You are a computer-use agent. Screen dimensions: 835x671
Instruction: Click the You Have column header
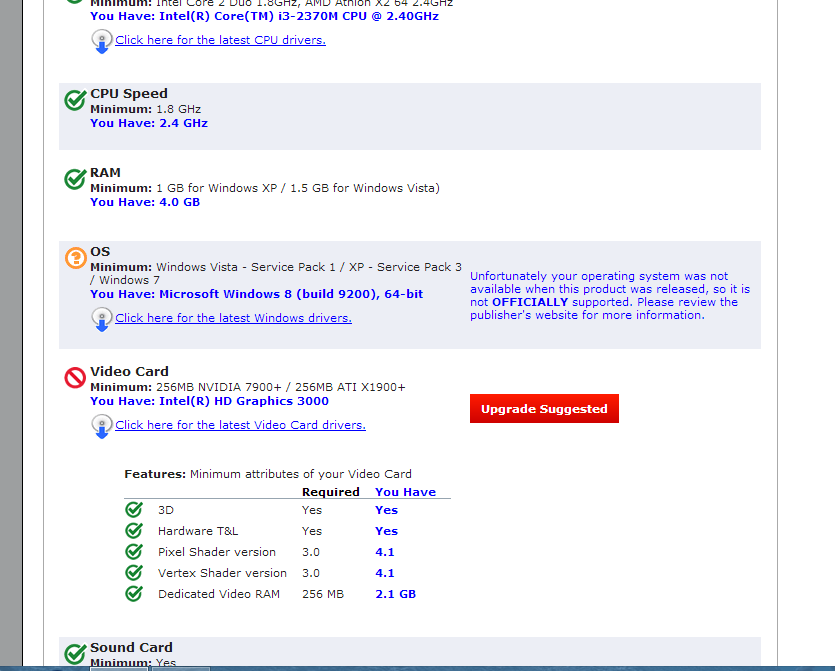click(x=405, y=492)
